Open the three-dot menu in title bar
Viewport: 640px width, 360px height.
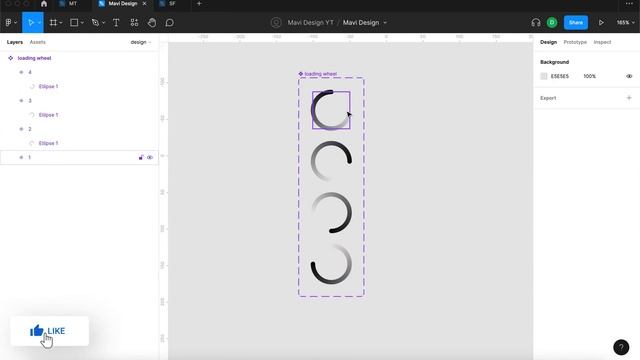pos(629,4)
